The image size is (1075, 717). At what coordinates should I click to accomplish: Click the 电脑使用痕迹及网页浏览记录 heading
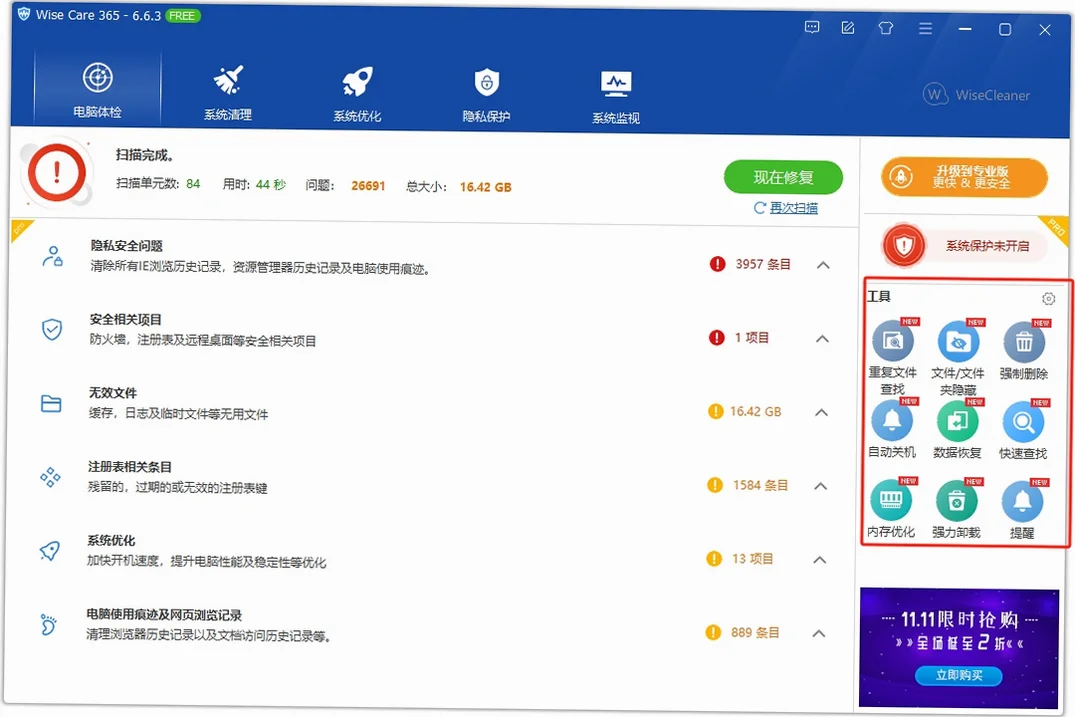164,615
